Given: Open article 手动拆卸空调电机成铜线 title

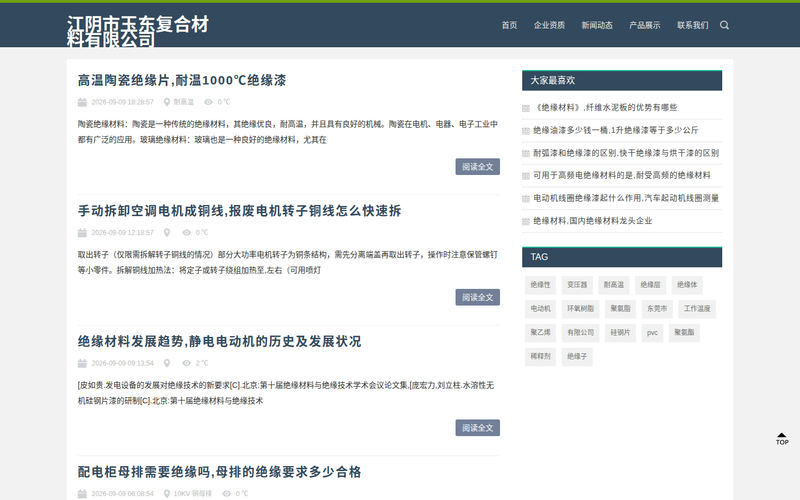Looking at the screenshot, I should pos(239,211).
